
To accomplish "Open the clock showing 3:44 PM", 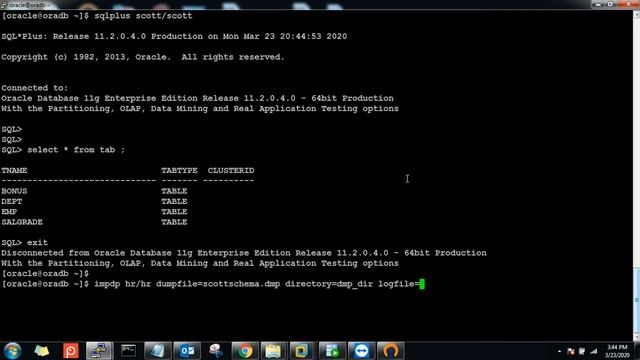I will 617,351.
